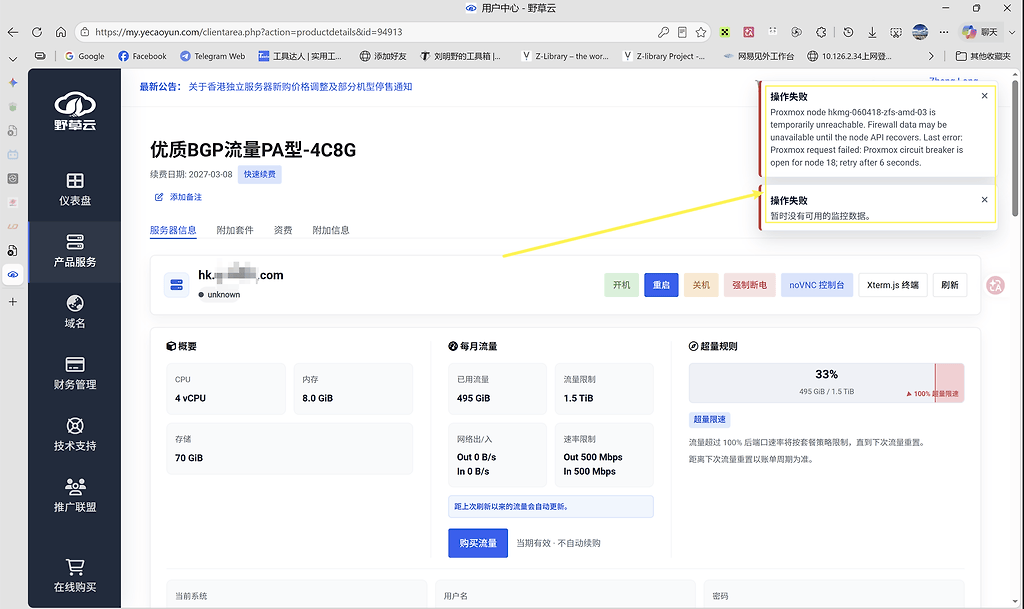This screenshot has height=609, width=1024.
Task: Click the 添加备注 link
Action: 185,197
